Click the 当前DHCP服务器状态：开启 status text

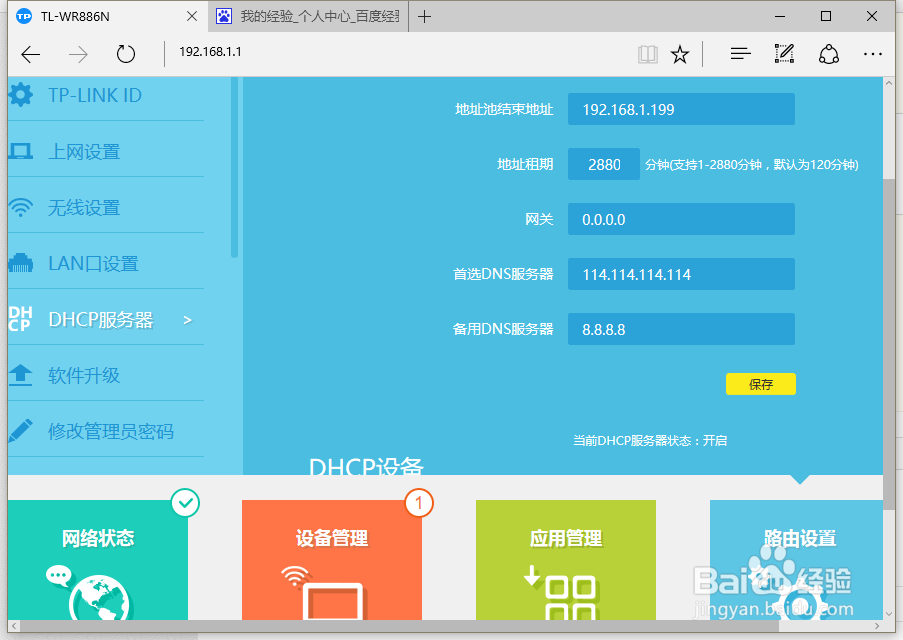pos(650,441)
